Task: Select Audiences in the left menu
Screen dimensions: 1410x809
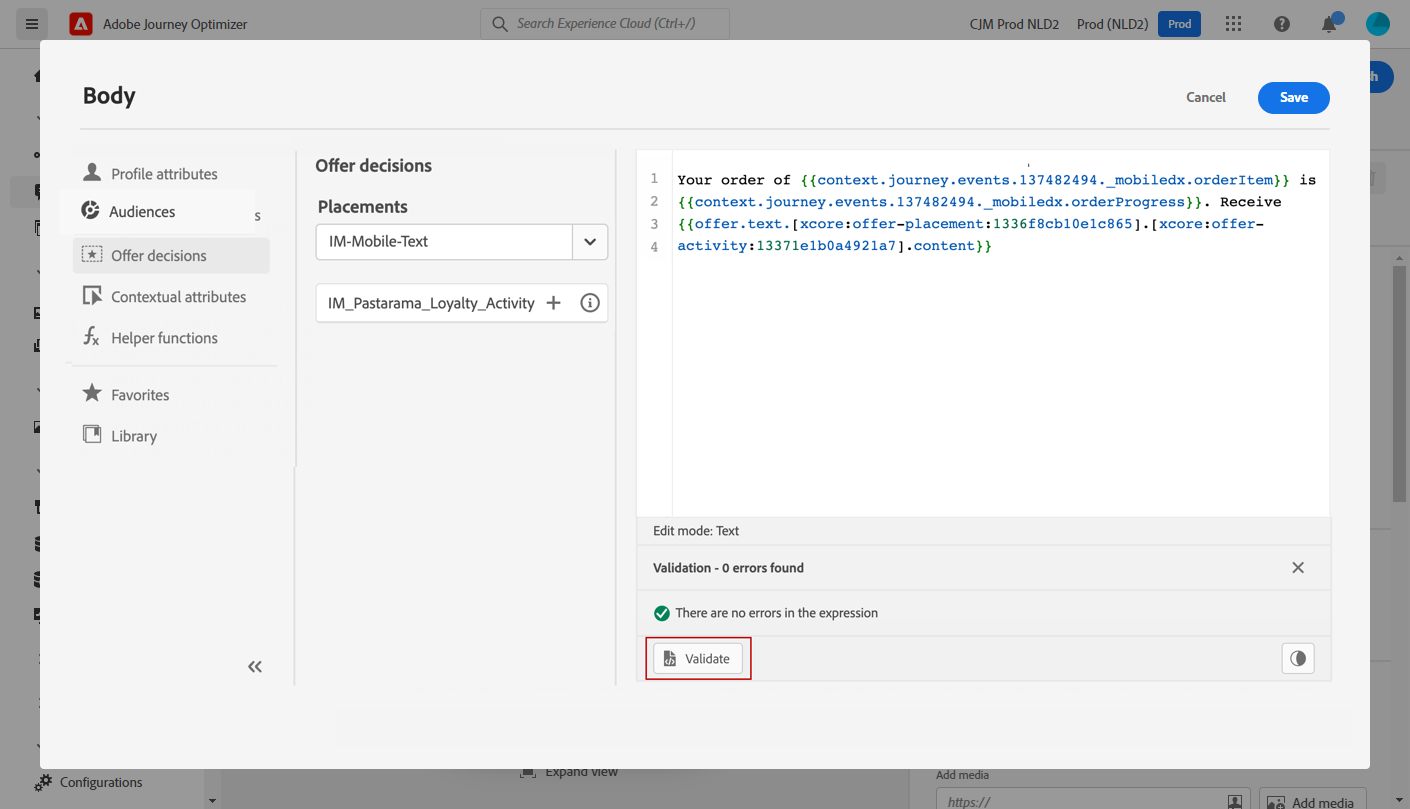Action: (x=141, y=212)
